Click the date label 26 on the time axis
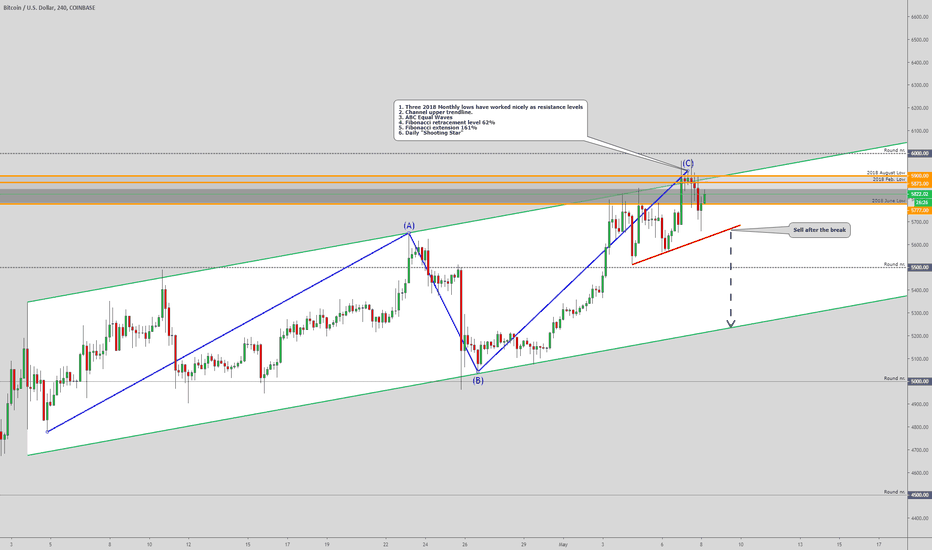This screenshot has height=550, width=932. point(465,543)
